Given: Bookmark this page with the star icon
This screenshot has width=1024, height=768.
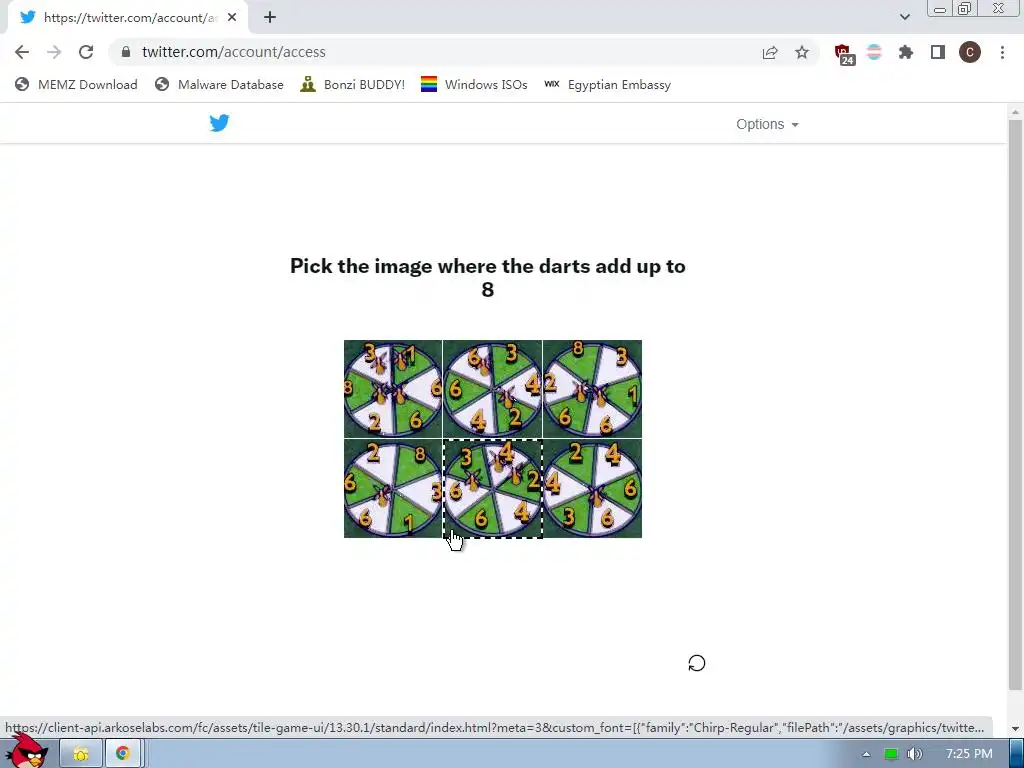Looking at the screenshot, I should [802, 52].
